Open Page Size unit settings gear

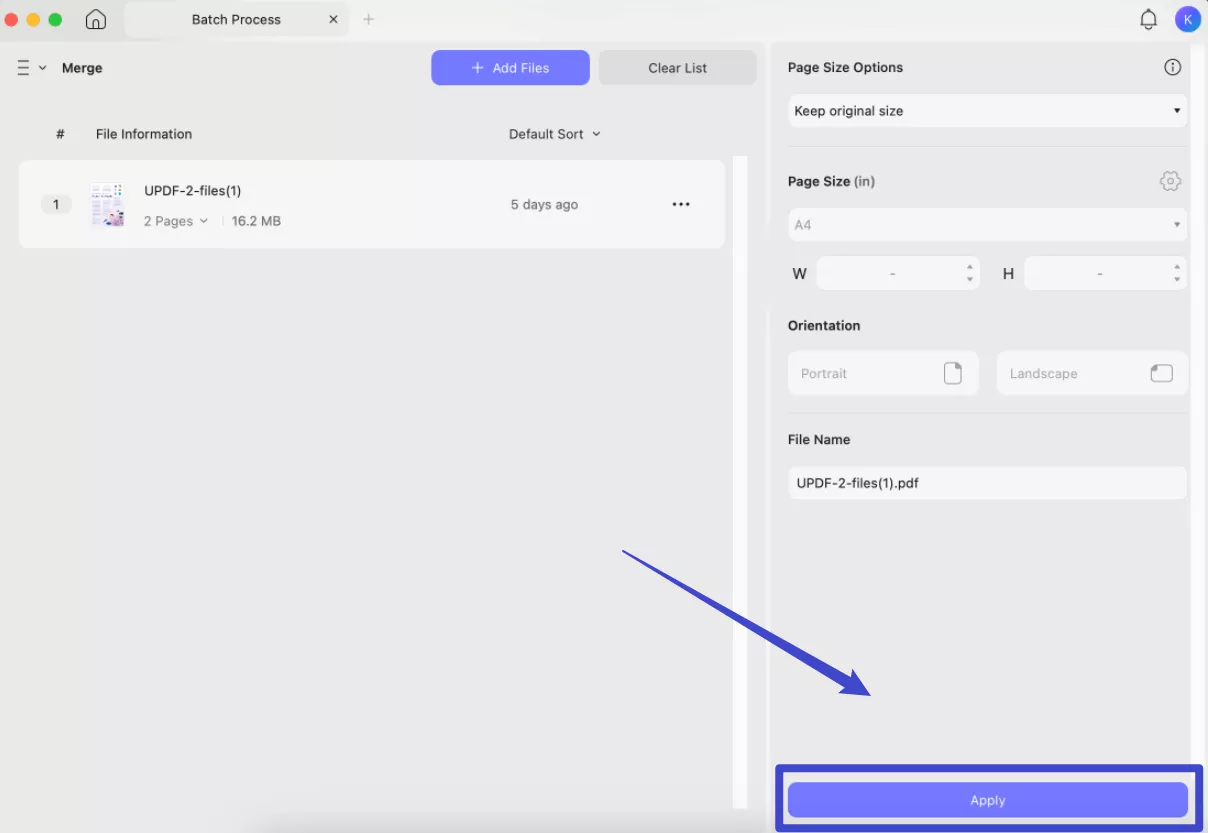1170,181
